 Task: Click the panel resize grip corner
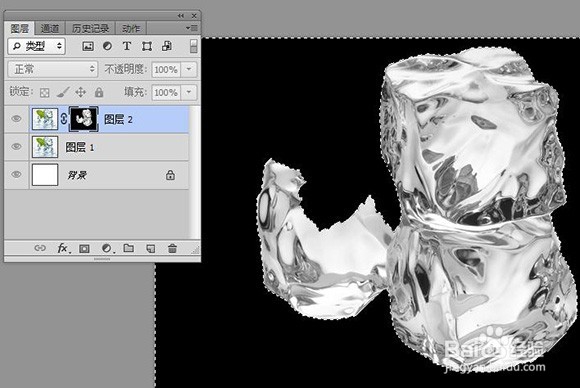tap(196, 251)
